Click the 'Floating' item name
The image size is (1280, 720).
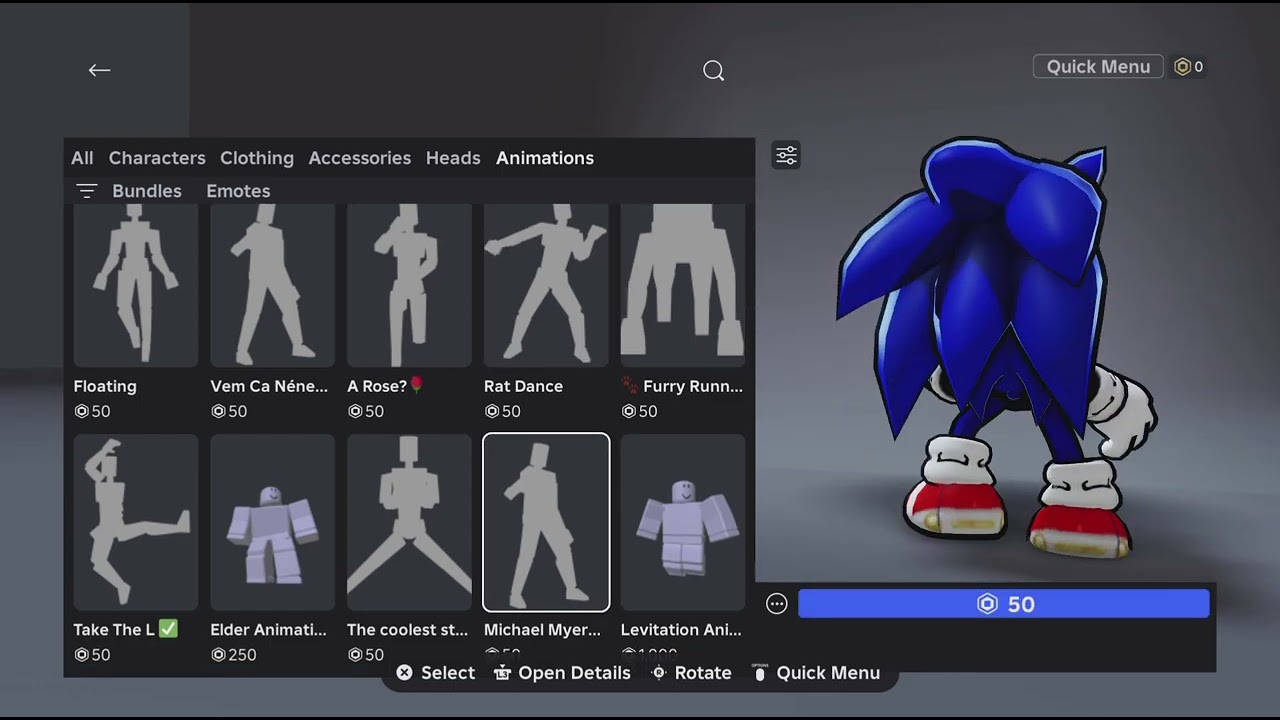point(105,386)
